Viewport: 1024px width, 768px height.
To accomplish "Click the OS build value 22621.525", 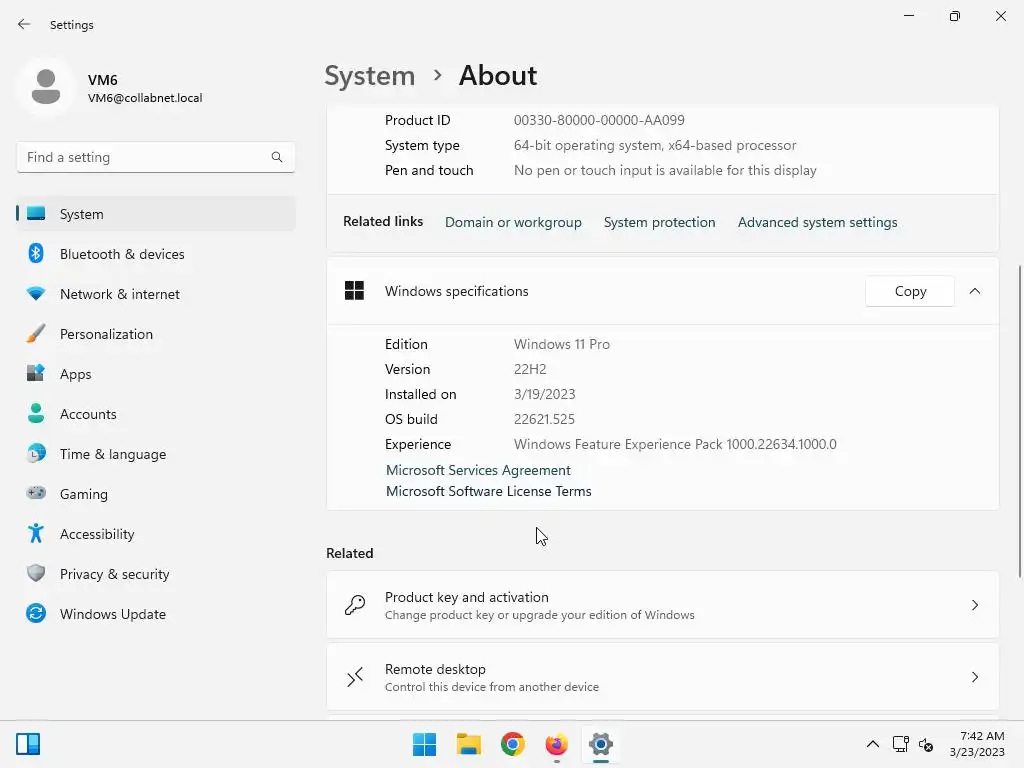I will [x=544, y=419].
